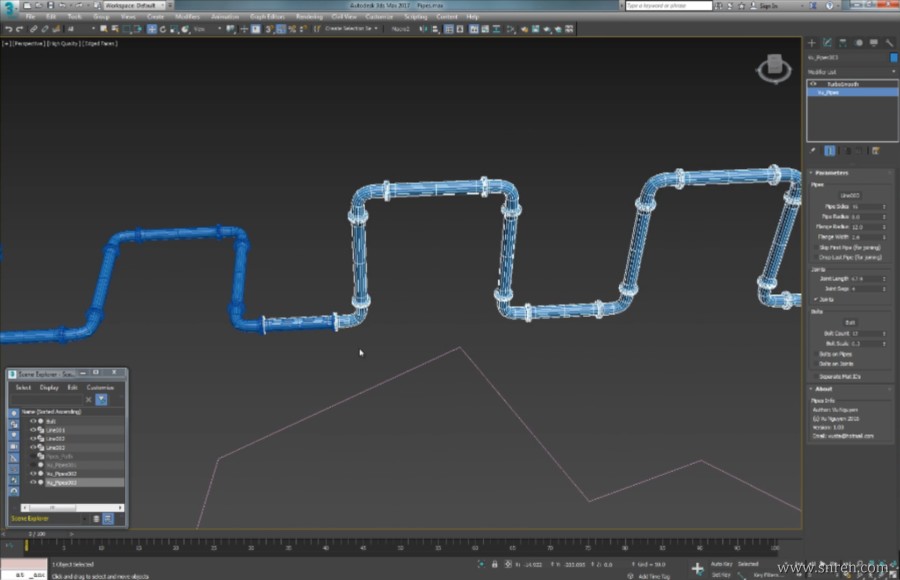Screen dimensions: 900x580
Task: Open the Modifiers menu
Action: click(187, 17)
